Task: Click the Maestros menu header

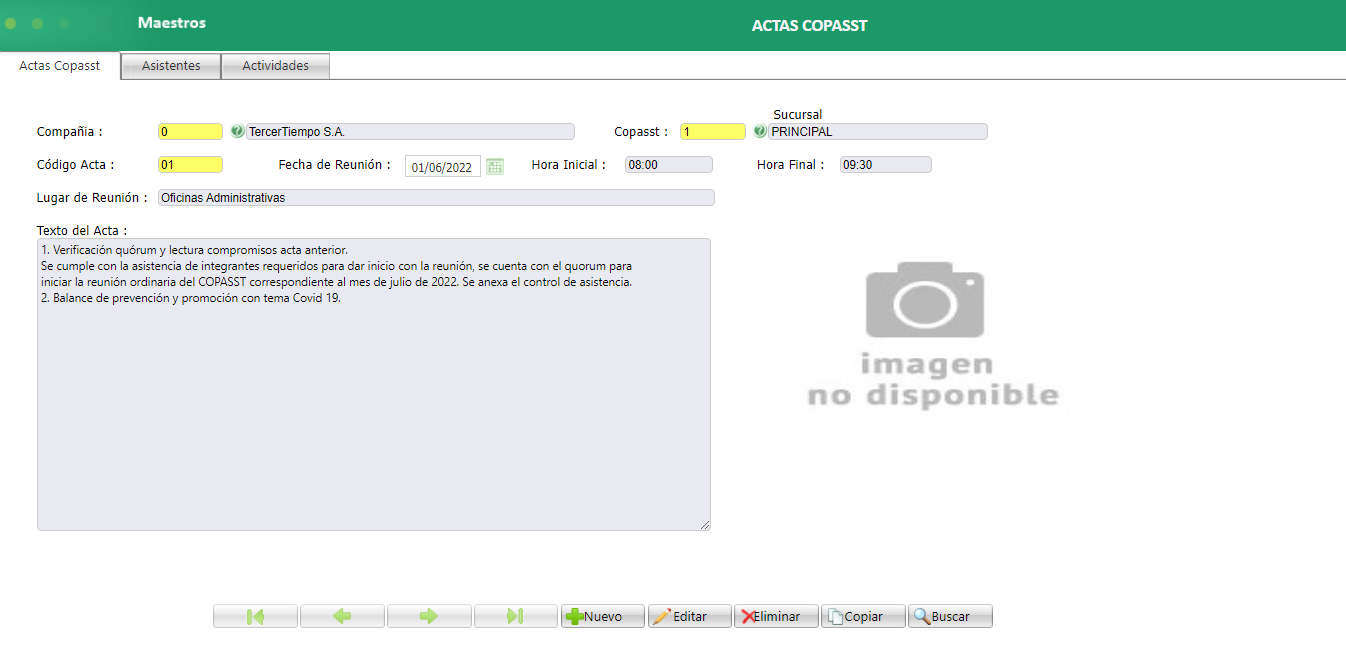Action: click(x=171, y=20)
